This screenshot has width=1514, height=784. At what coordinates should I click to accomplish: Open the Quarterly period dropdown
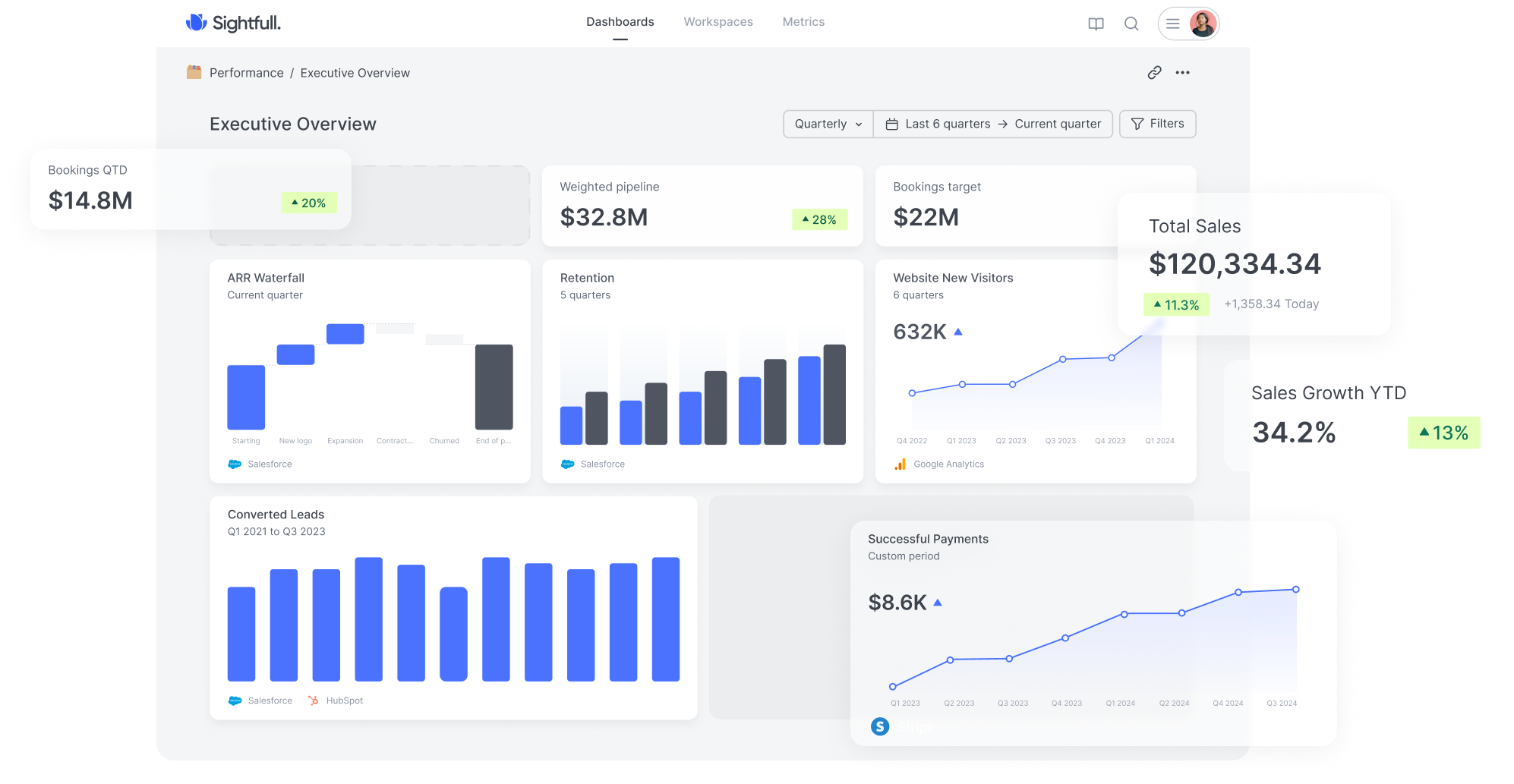[x=828, y=124]
